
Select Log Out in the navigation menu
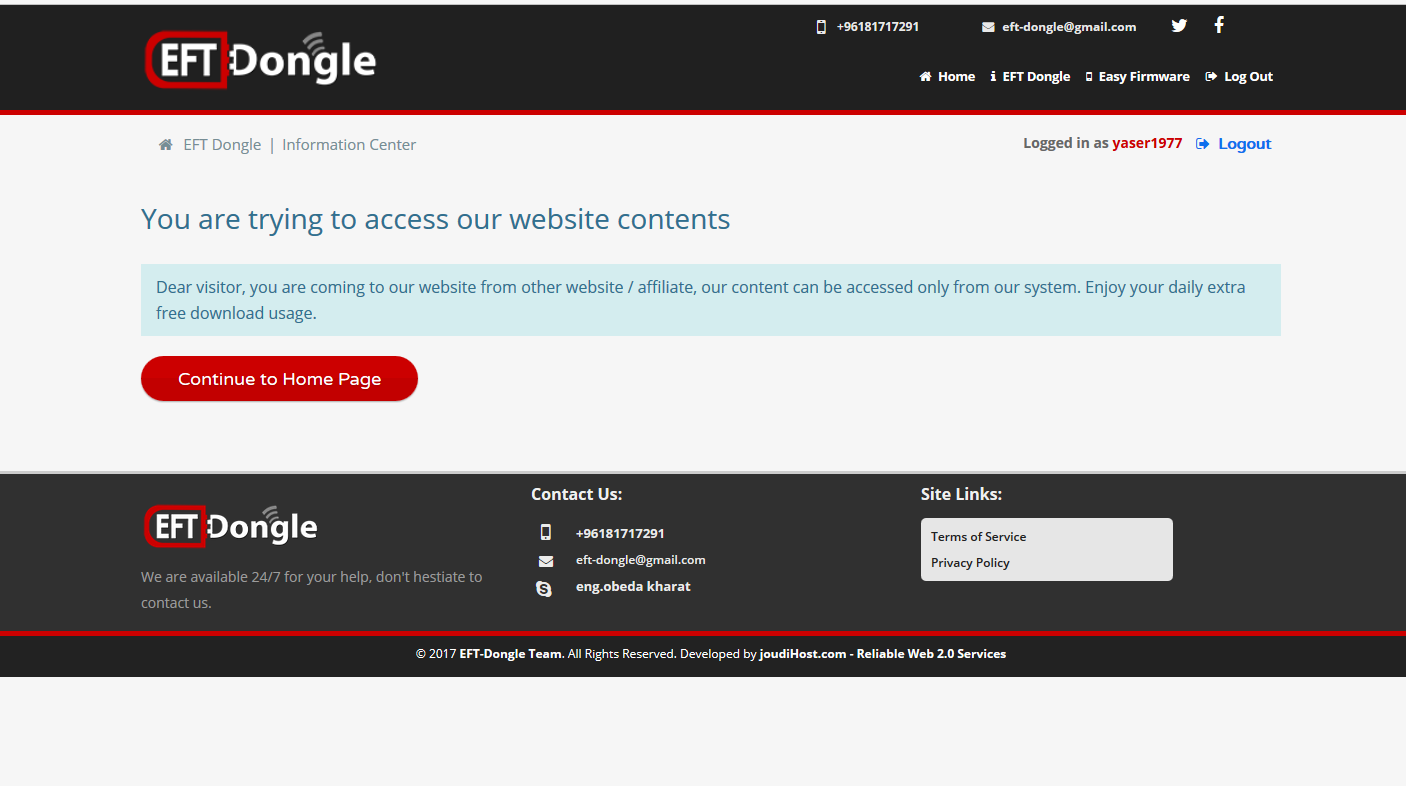tap(1239, 76)
